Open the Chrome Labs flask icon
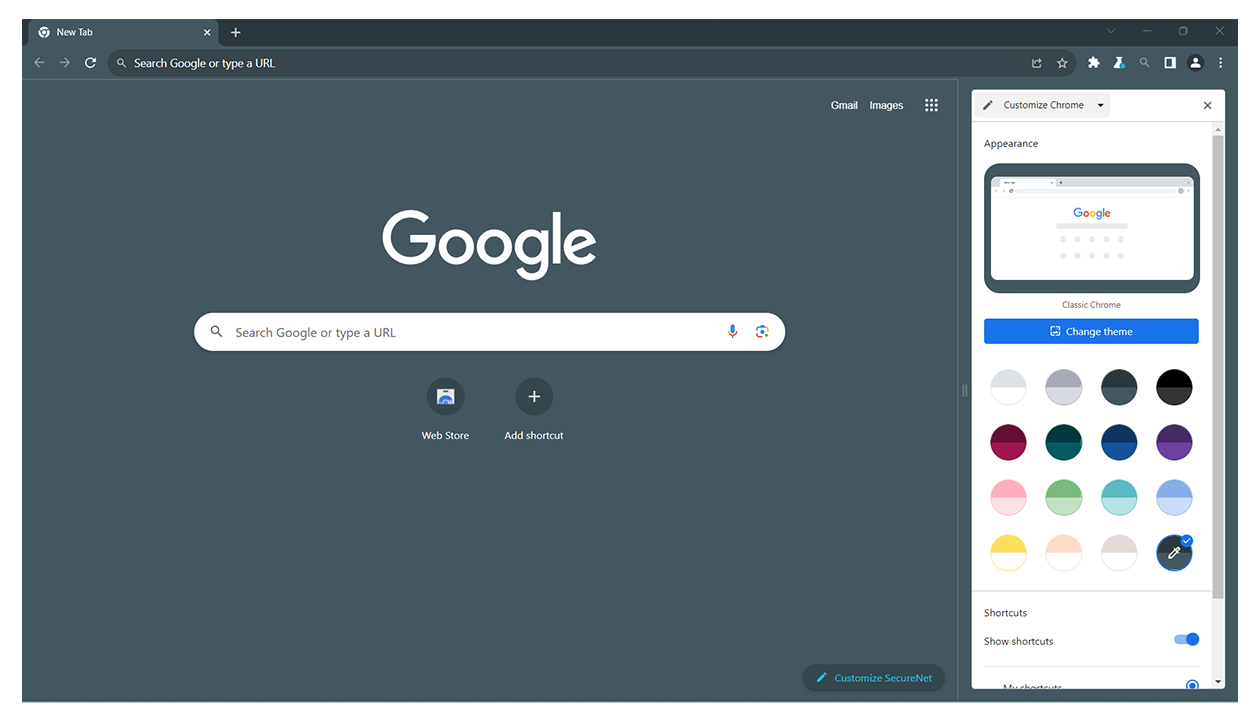 (1119, 62)
